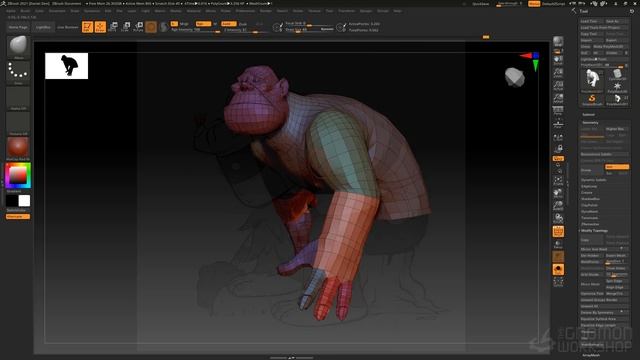Click the Frame icon in right shelf
This screenshot has width=640, height=360.
[x=558, y=181]
